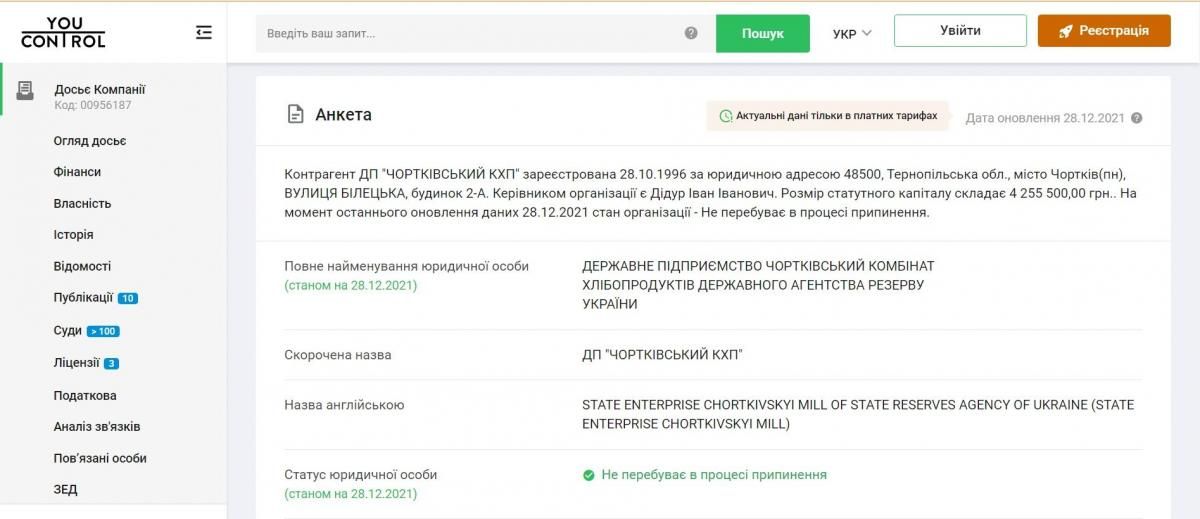Select the Досьє Компанії header item
1200x519 pixels.
[x=100, y=89]
